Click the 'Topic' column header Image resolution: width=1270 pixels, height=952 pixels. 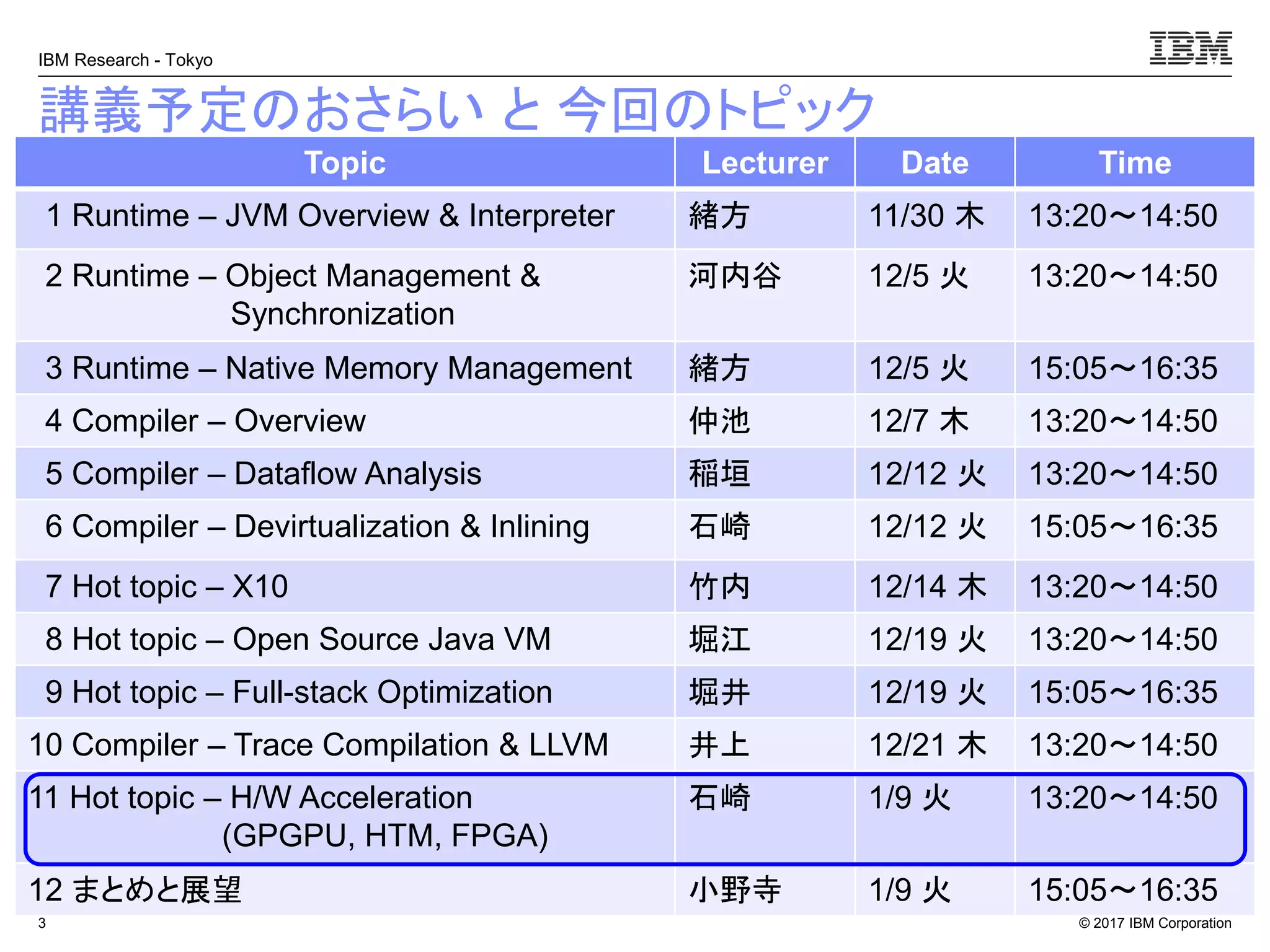345,162
